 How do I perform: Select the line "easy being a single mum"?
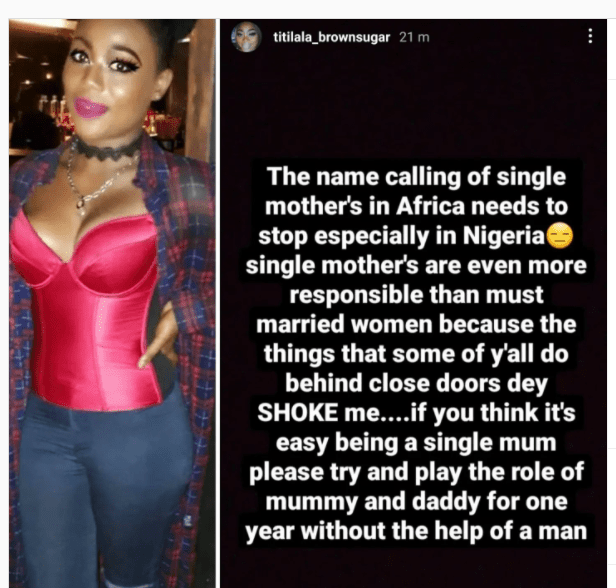416,442
